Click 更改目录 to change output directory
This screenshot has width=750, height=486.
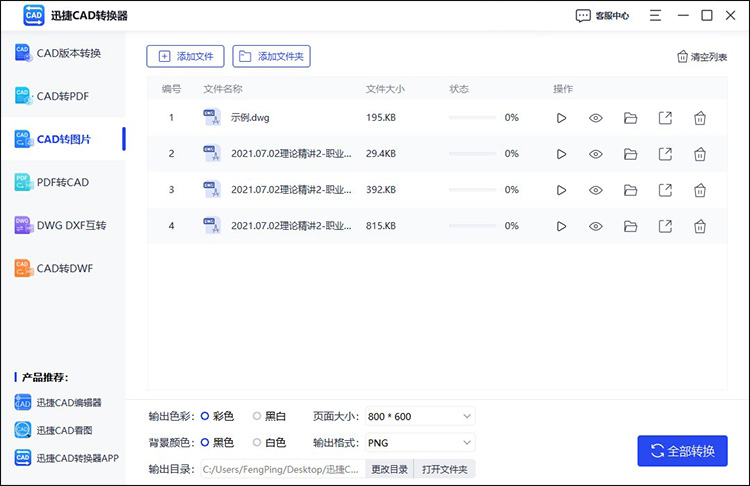(x=389, y=469)
